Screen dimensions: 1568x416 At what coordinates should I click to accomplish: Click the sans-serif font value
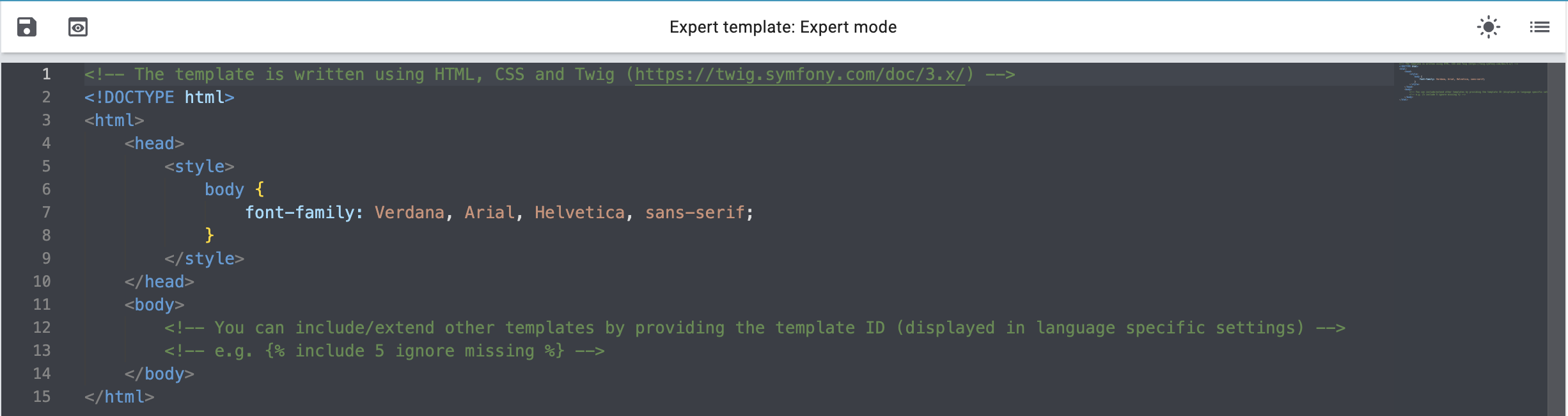pos(694,212)
